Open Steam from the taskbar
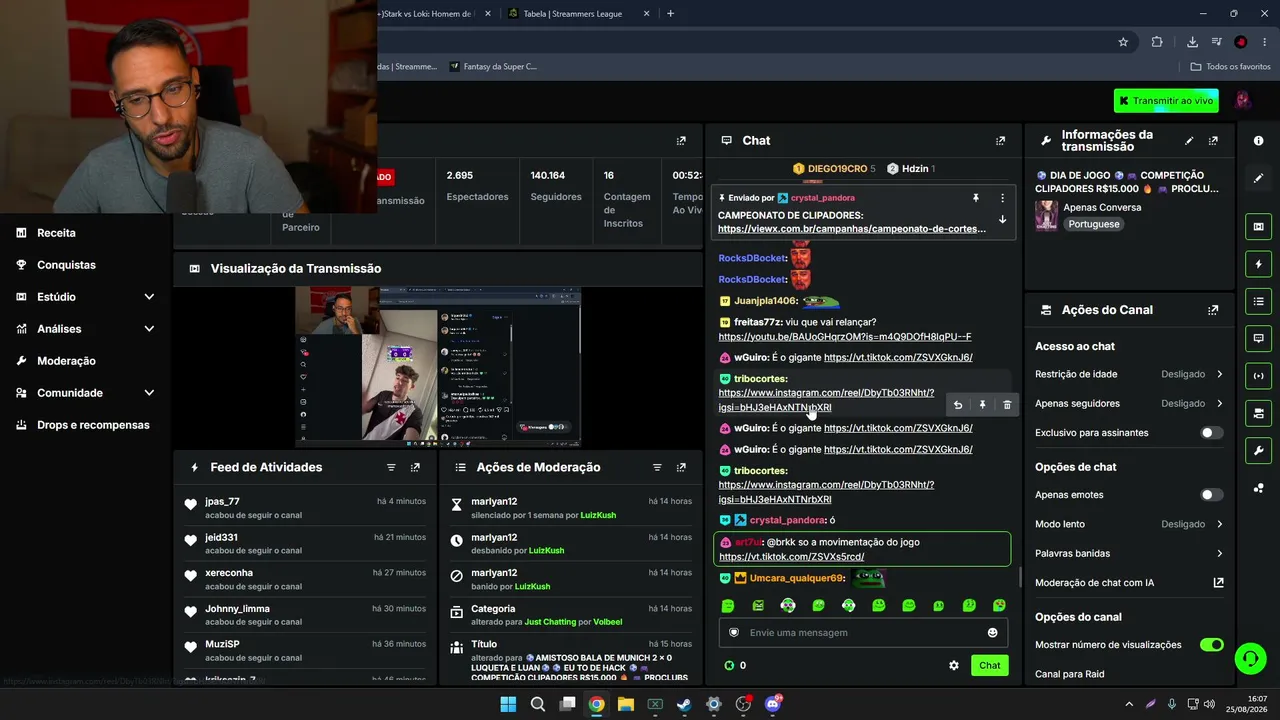Screen dimensions: 1280x720 click(x=684, y=704)
